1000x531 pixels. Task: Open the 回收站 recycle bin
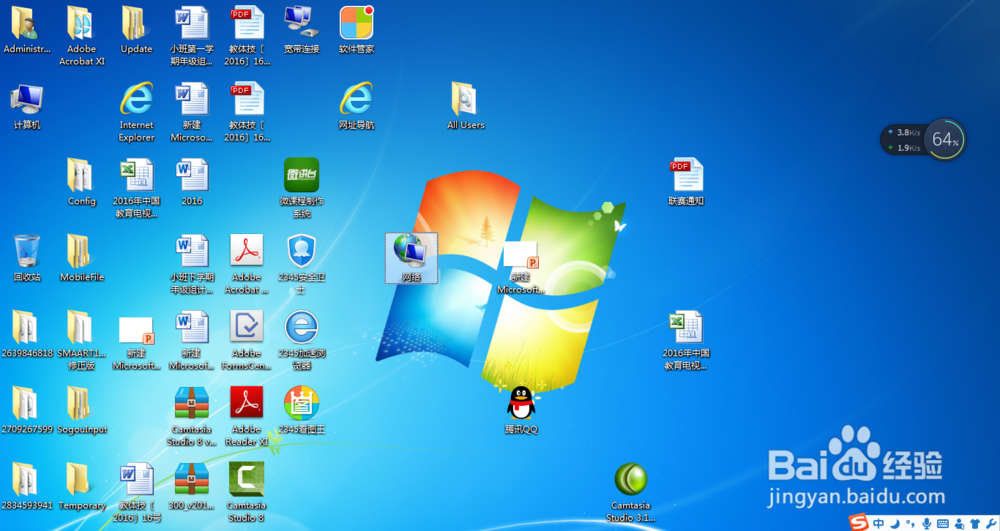(x=26, y=258)
